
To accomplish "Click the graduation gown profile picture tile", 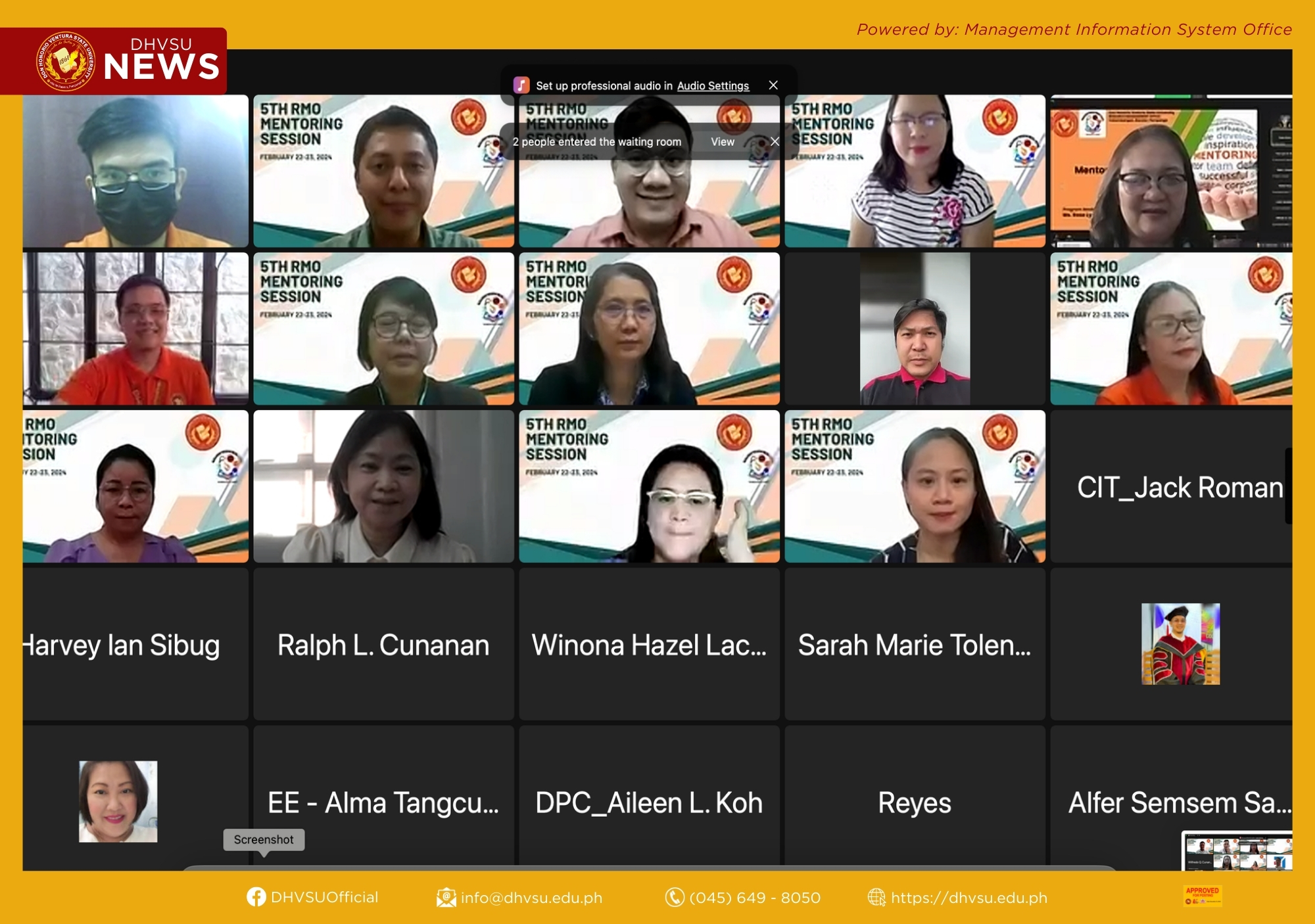I will tap(1180, 644).
